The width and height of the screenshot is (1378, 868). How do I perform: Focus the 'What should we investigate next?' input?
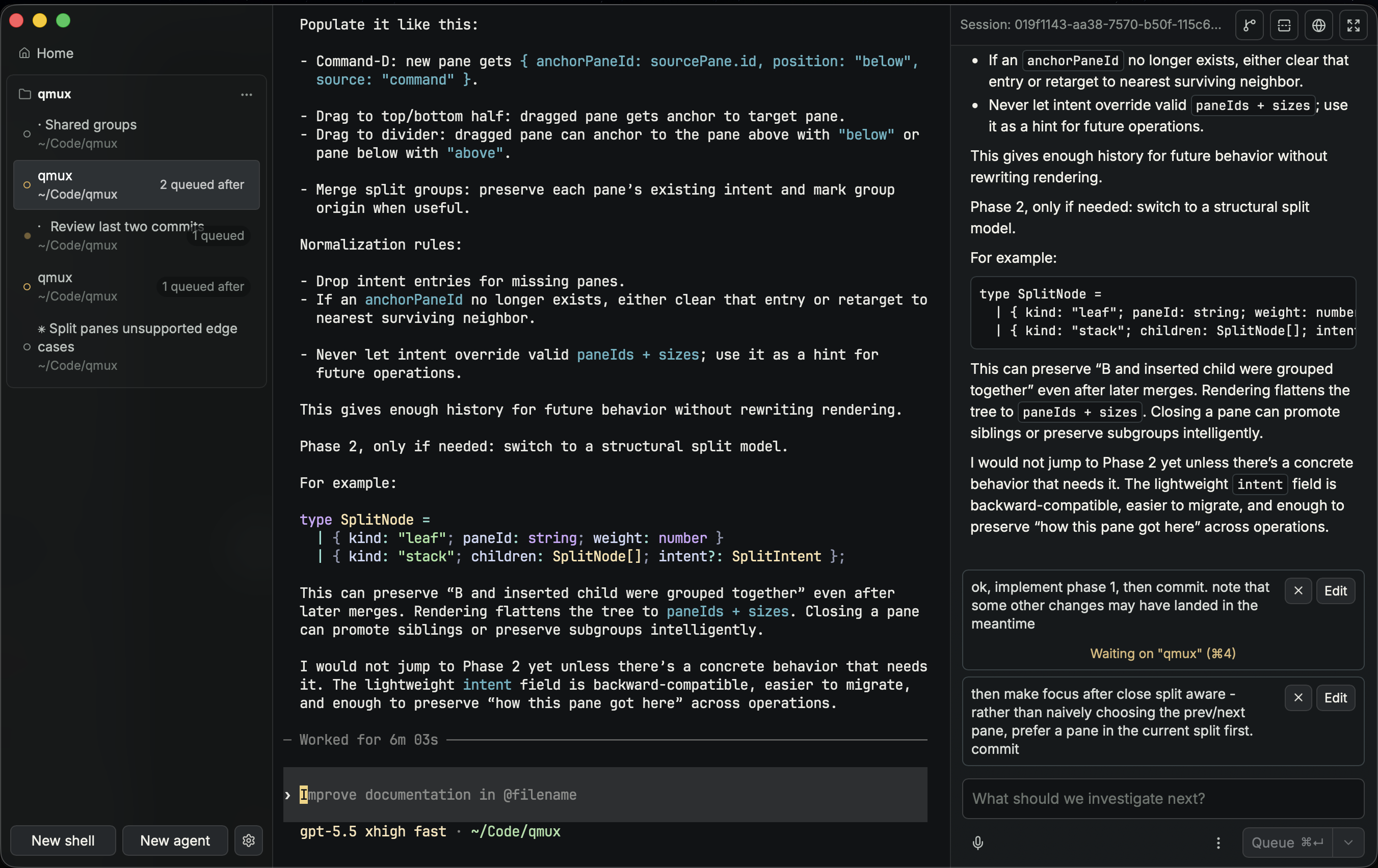pos(1163,799)
